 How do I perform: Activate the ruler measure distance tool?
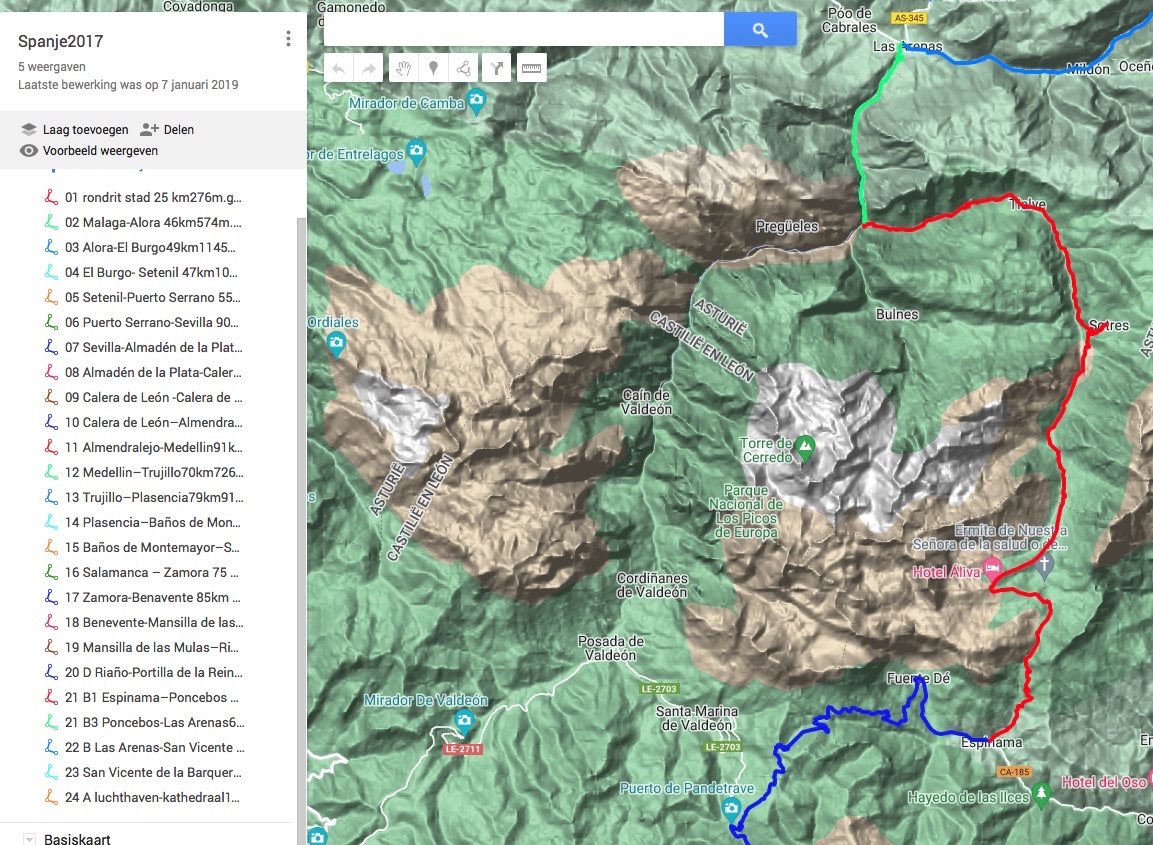530,68
